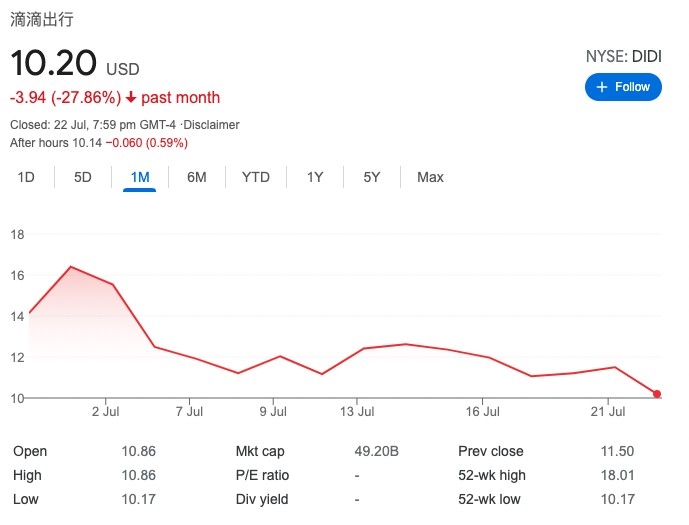Click the P/E ratio label

point(262,475)
